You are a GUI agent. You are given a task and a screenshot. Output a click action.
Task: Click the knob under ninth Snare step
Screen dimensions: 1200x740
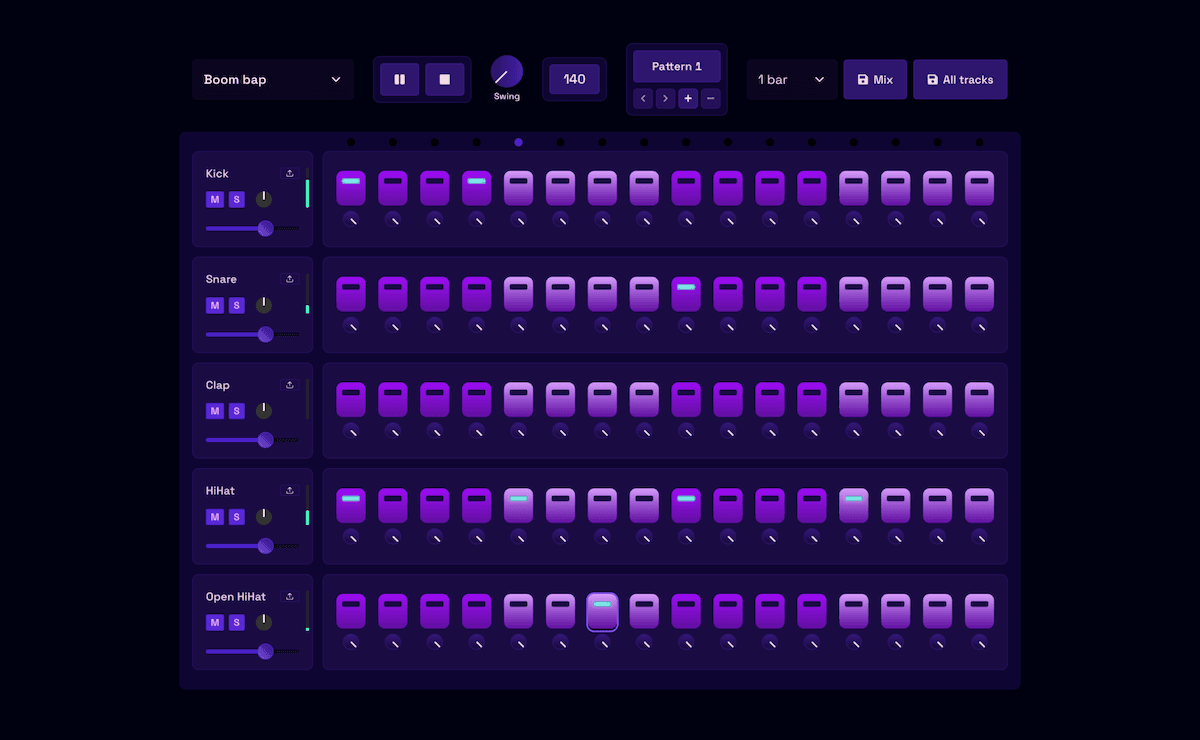[686, 325]
